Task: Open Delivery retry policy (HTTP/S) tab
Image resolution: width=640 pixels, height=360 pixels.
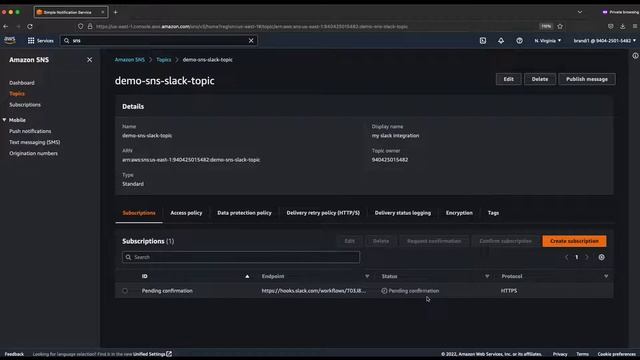Action: point(323,213)
